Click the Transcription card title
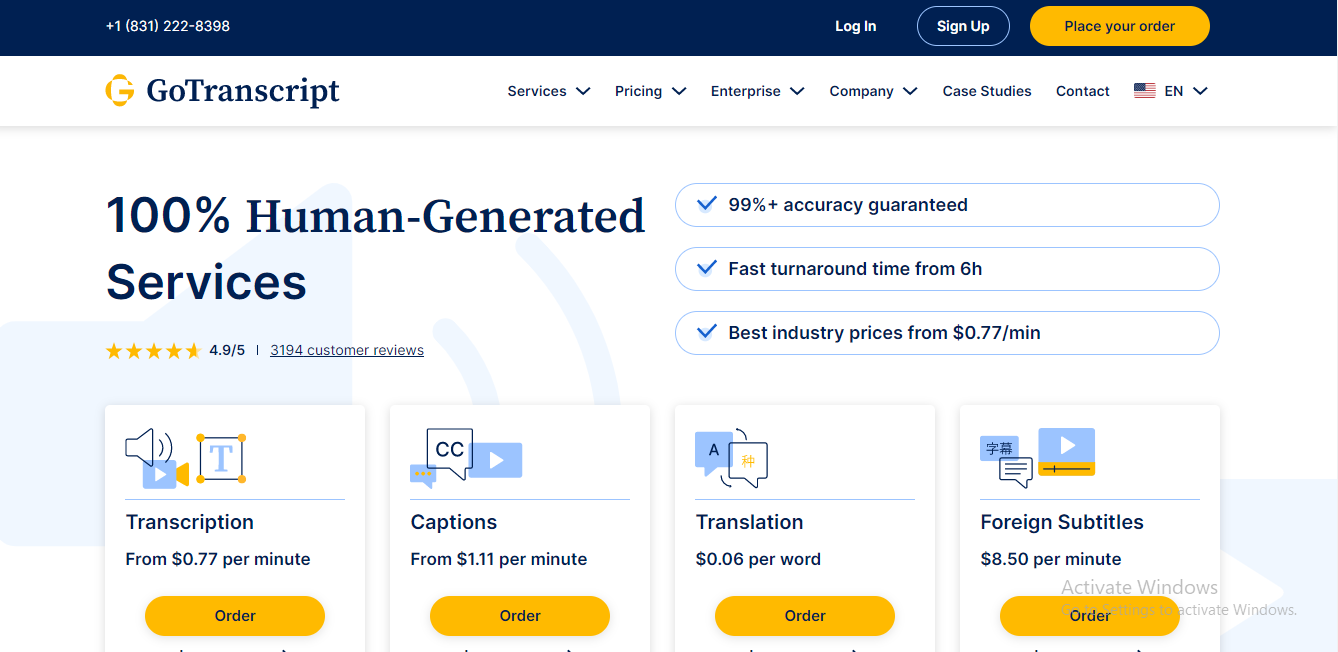Screen dimensions: 1338x652 [x=190, y=522]
